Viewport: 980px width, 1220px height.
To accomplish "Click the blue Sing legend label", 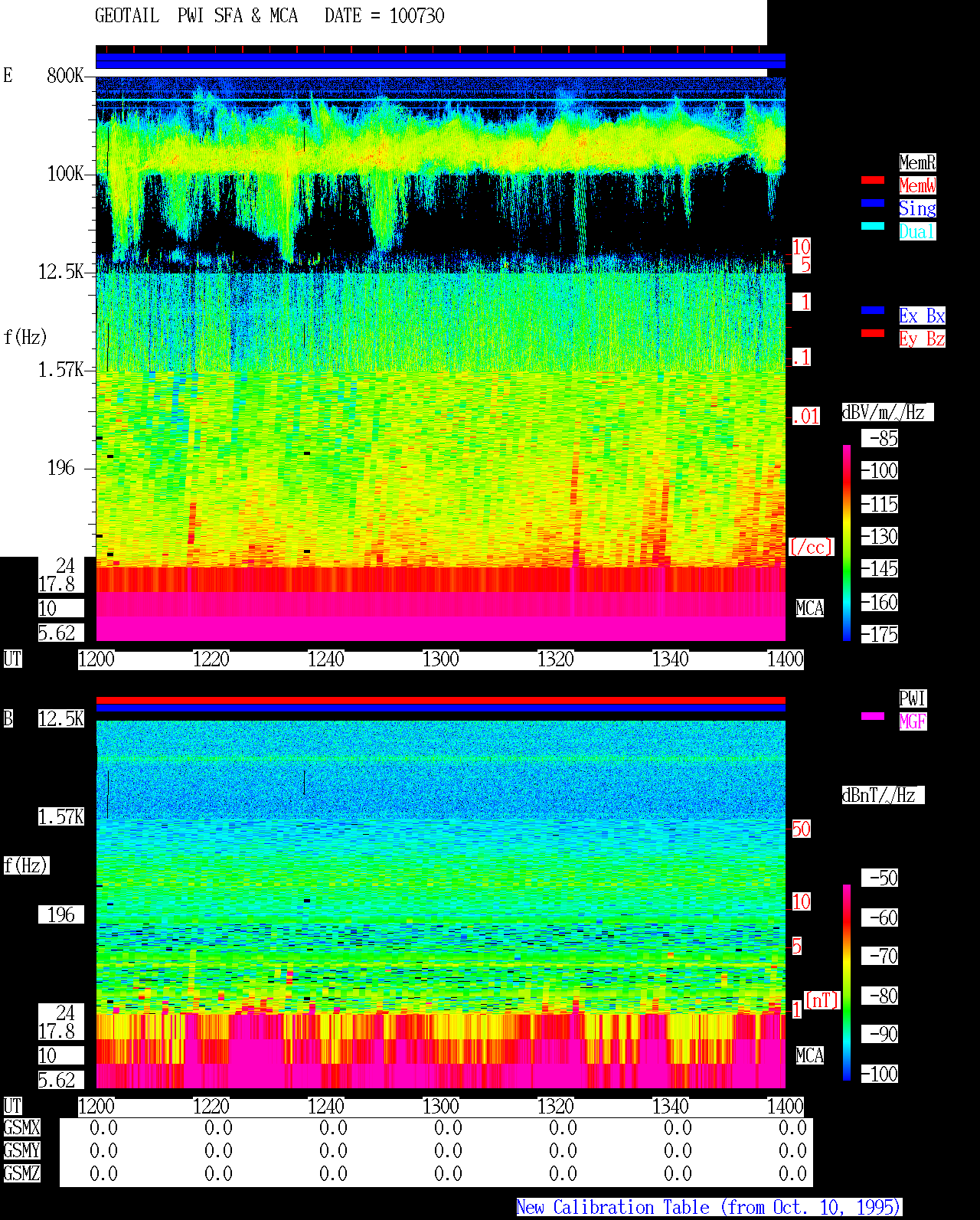I will point(917,208).
